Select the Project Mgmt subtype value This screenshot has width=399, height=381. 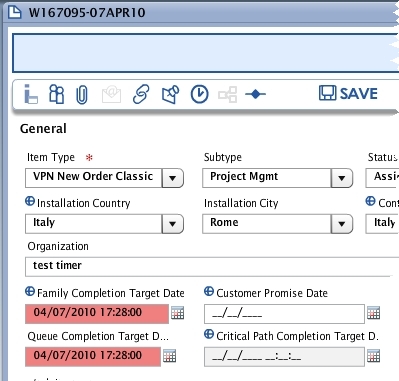(244, 176)
